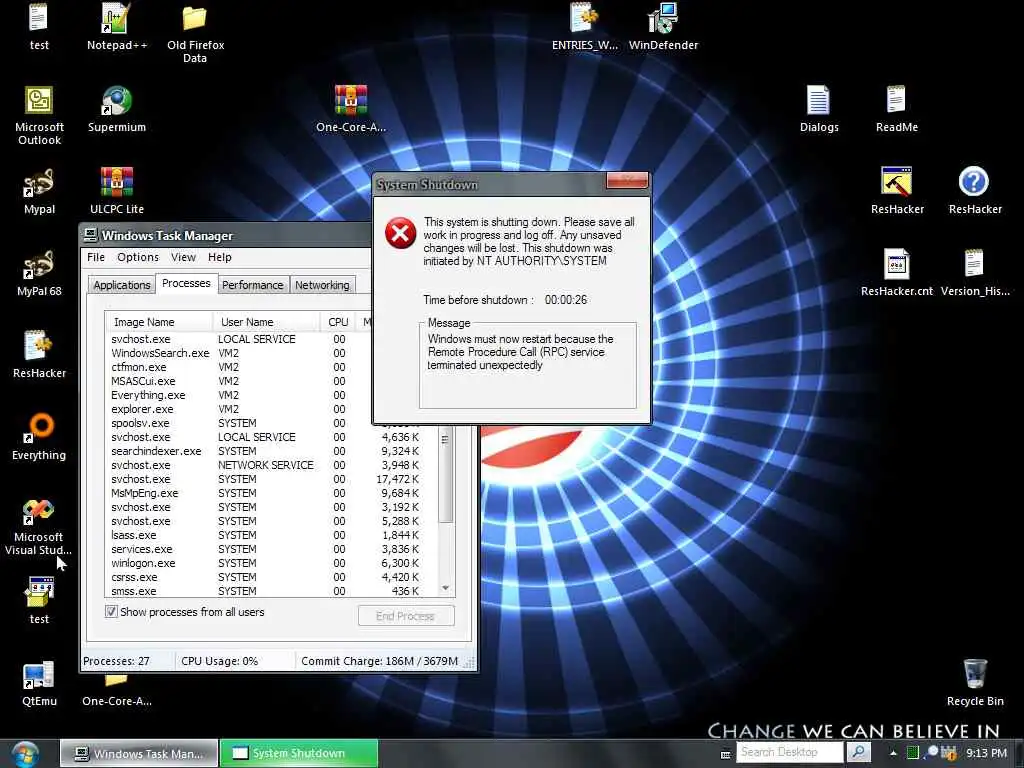This screenshot has width=1024, height=768.
Task: Select the smss.exe process row
Action: pyautogui.click(x=272, y=591)
